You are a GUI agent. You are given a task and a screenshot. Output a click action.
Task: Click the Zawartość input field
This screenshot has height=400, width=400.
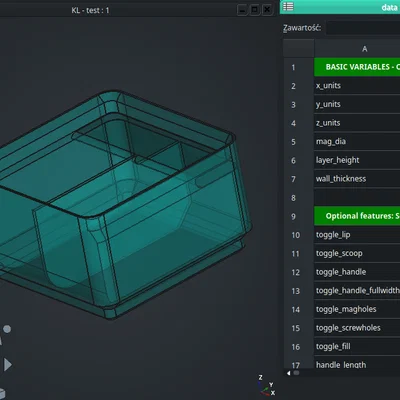363,28
